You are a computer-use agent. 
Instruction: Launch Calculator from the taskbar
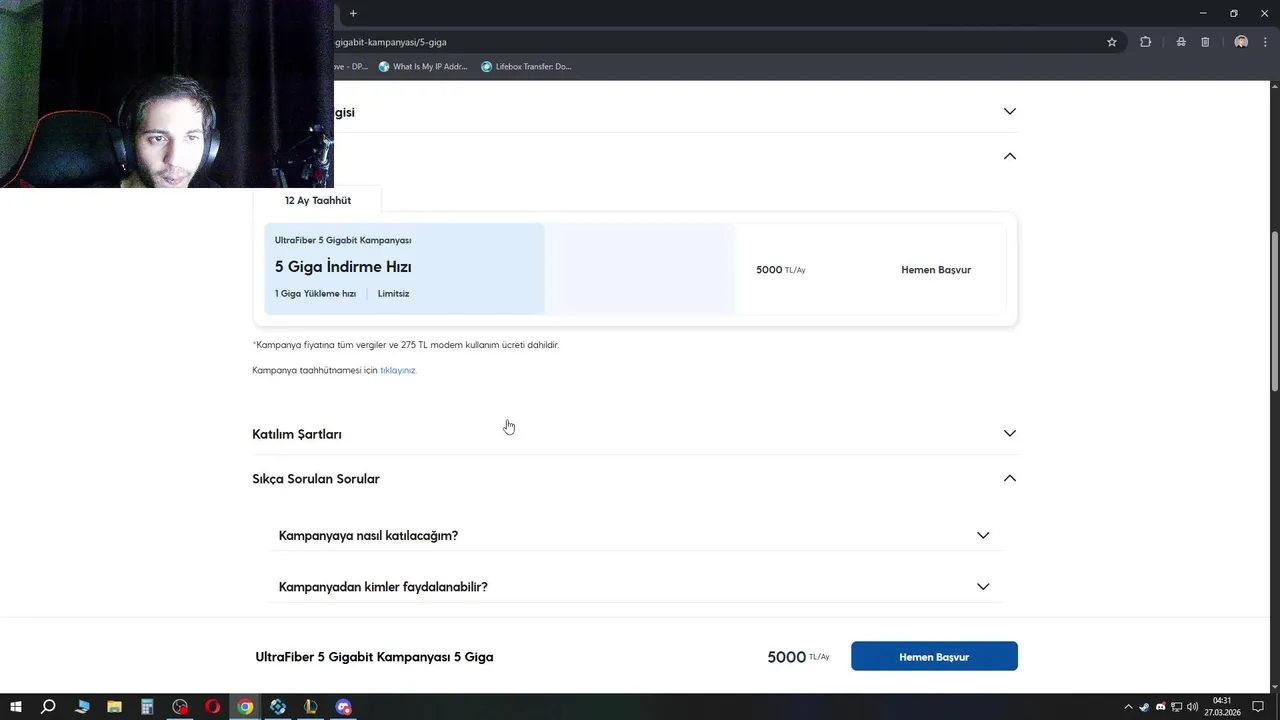(x=147, y=707)
